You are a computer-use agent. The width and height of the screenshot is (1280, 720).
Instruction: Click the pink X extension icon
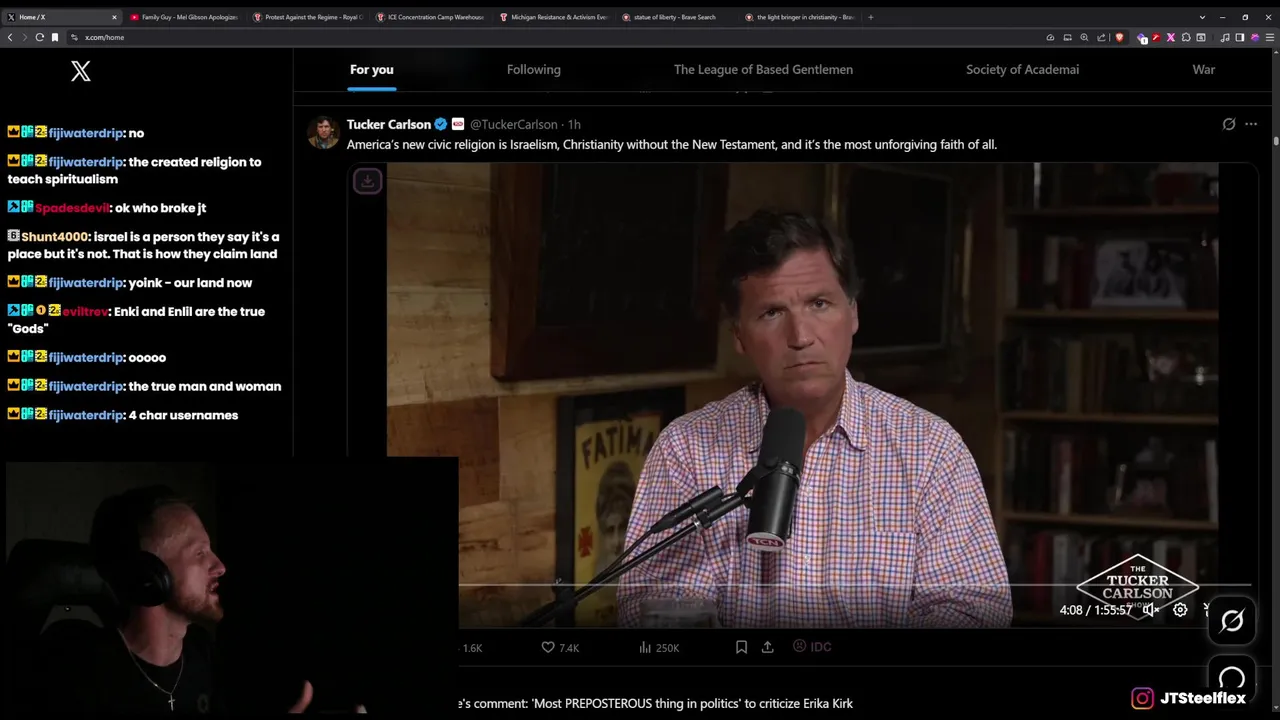point(1171,37)
